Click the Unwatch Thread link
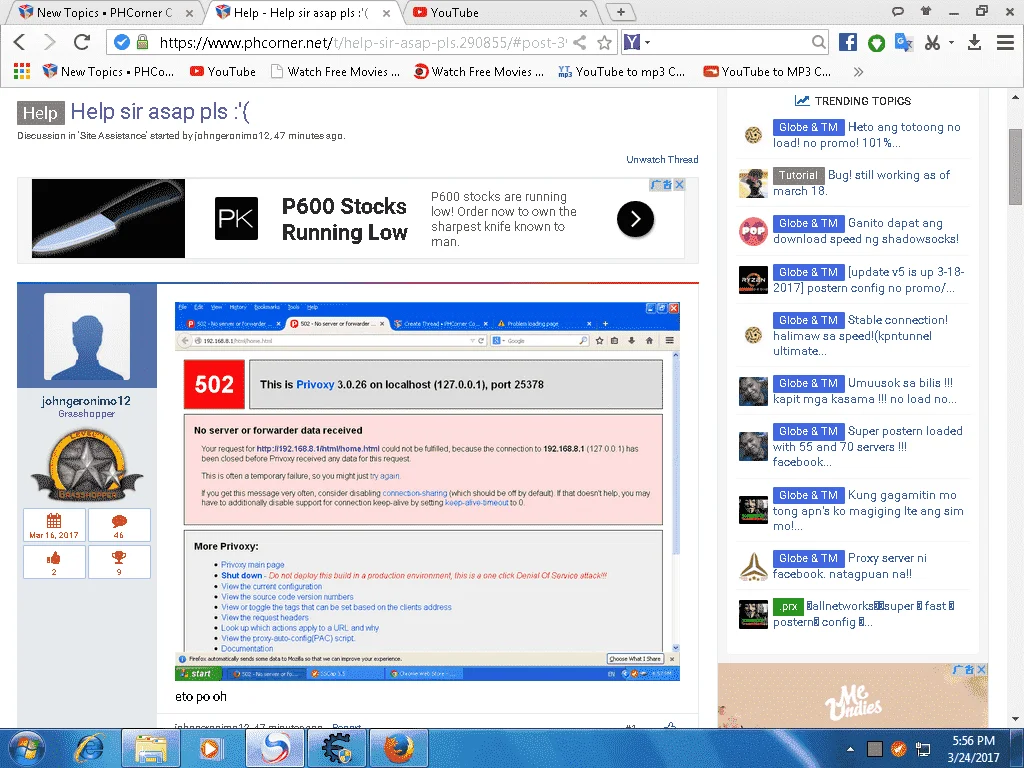Viewport: 1024px width, 768px height. tap(662, 159)
